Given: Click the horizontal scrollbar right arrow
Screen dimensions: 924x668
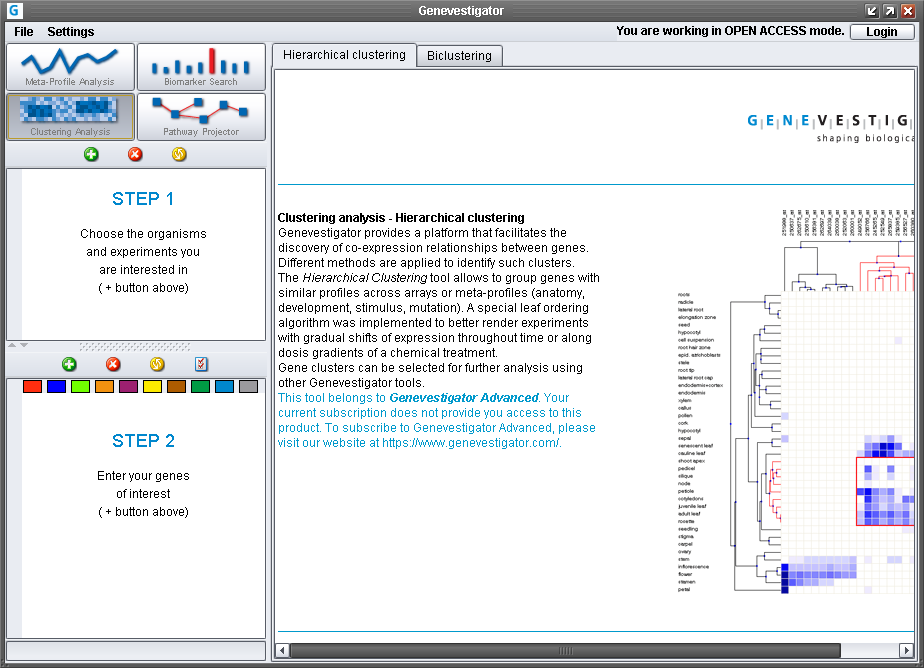Looking at the screenshot, I should [905, 650].
